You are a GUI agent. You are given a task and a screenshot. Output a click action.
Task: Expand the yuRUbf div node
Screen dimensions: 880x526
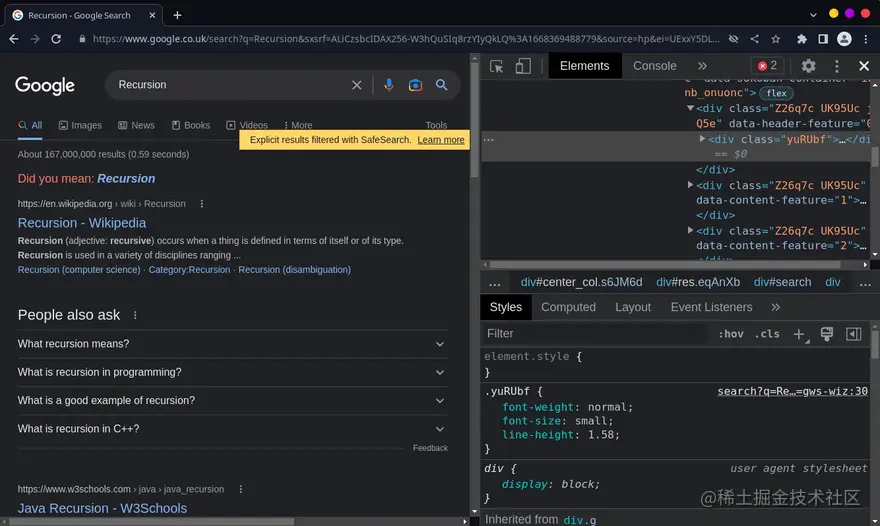pyautogui.click(x=702, y=138)
